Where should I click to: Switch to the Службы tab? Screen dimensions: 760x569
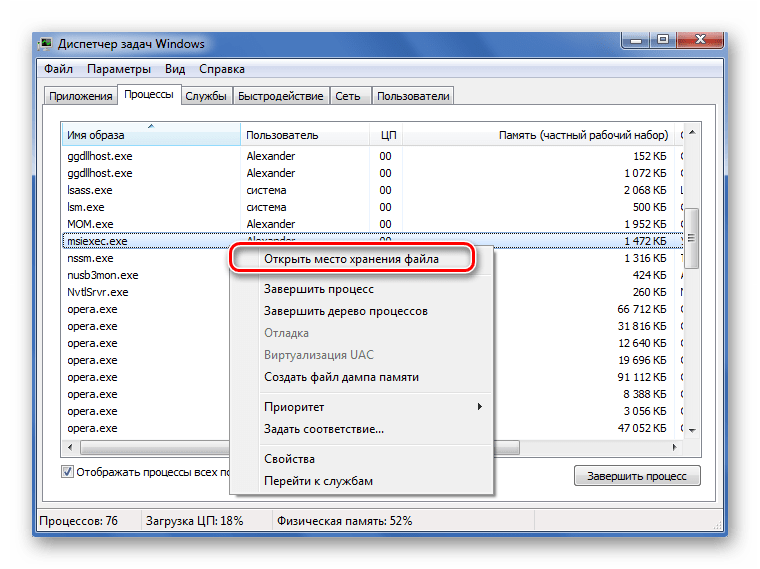[206, 96]
